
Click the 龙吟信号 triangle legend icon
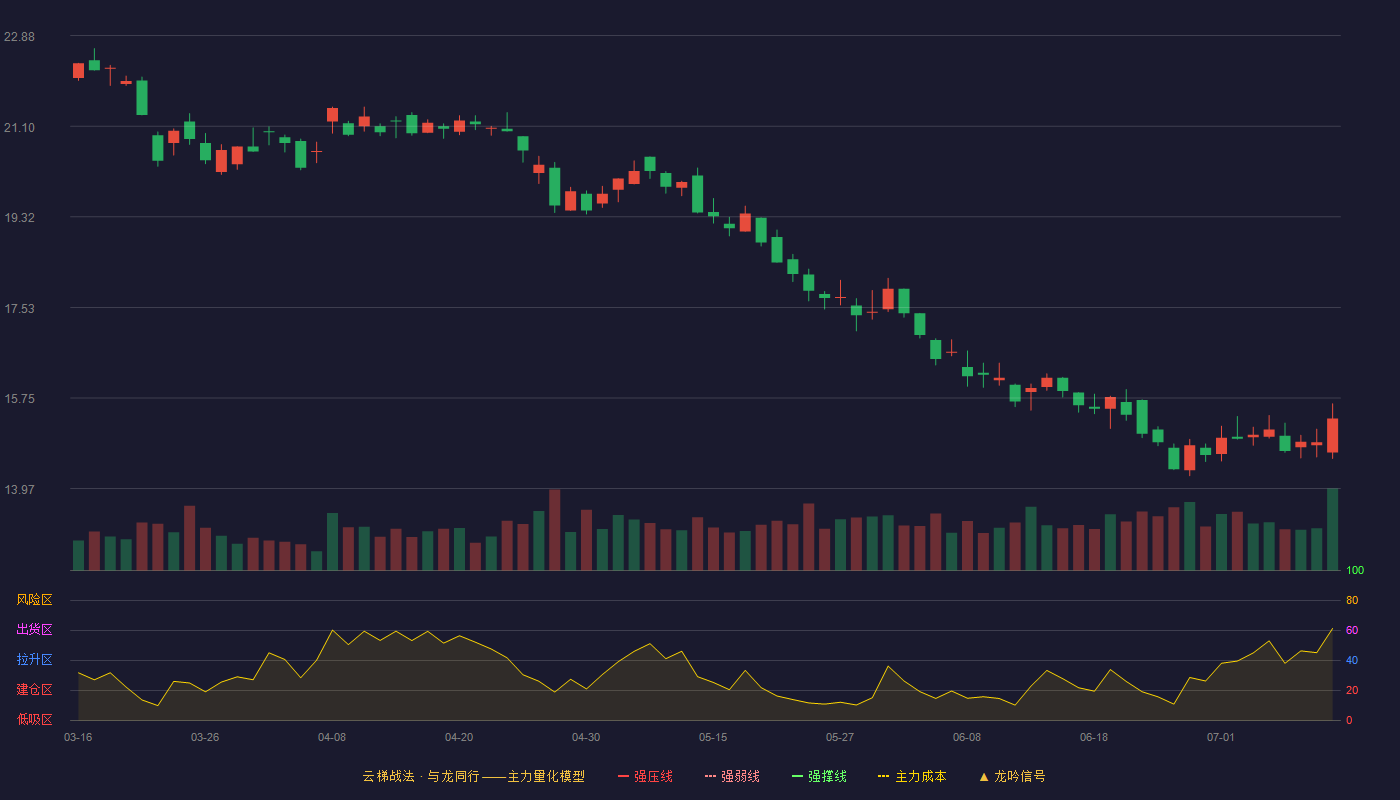(x=984, y=776)
